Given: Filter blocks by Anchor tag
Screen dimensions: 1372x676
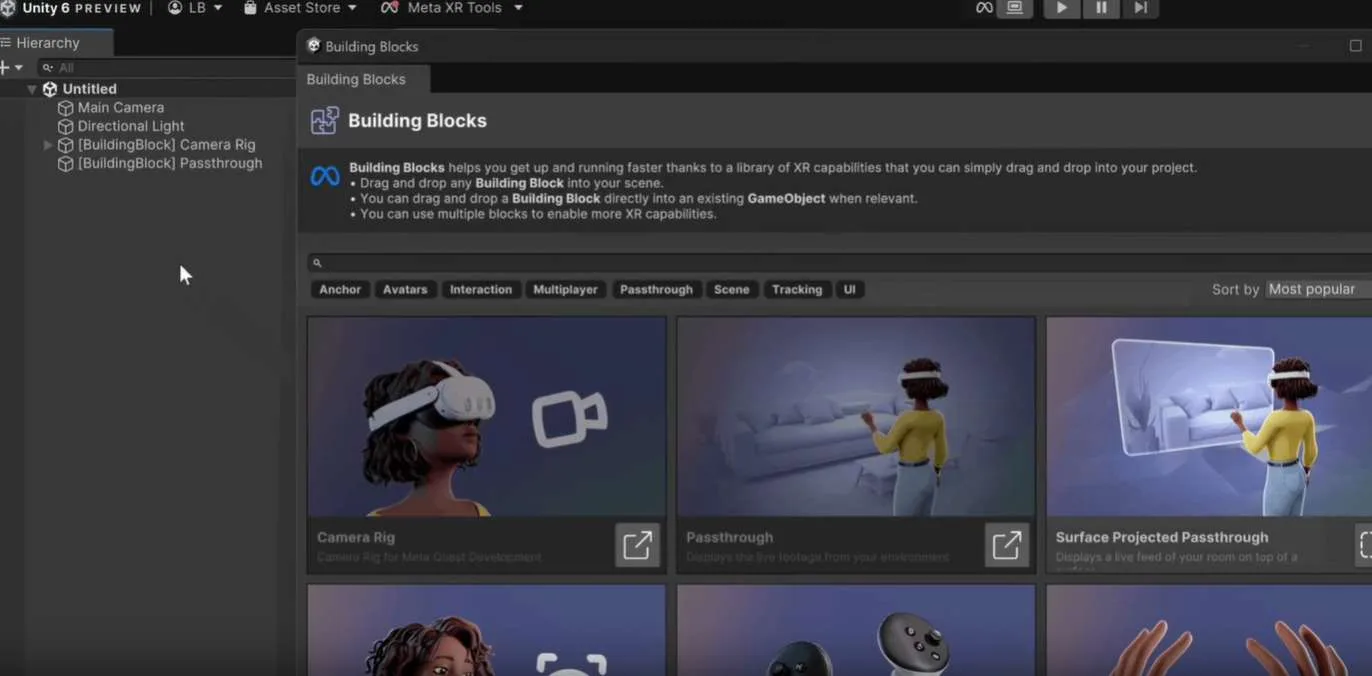Looking at the screenshot, I should 340,290.
